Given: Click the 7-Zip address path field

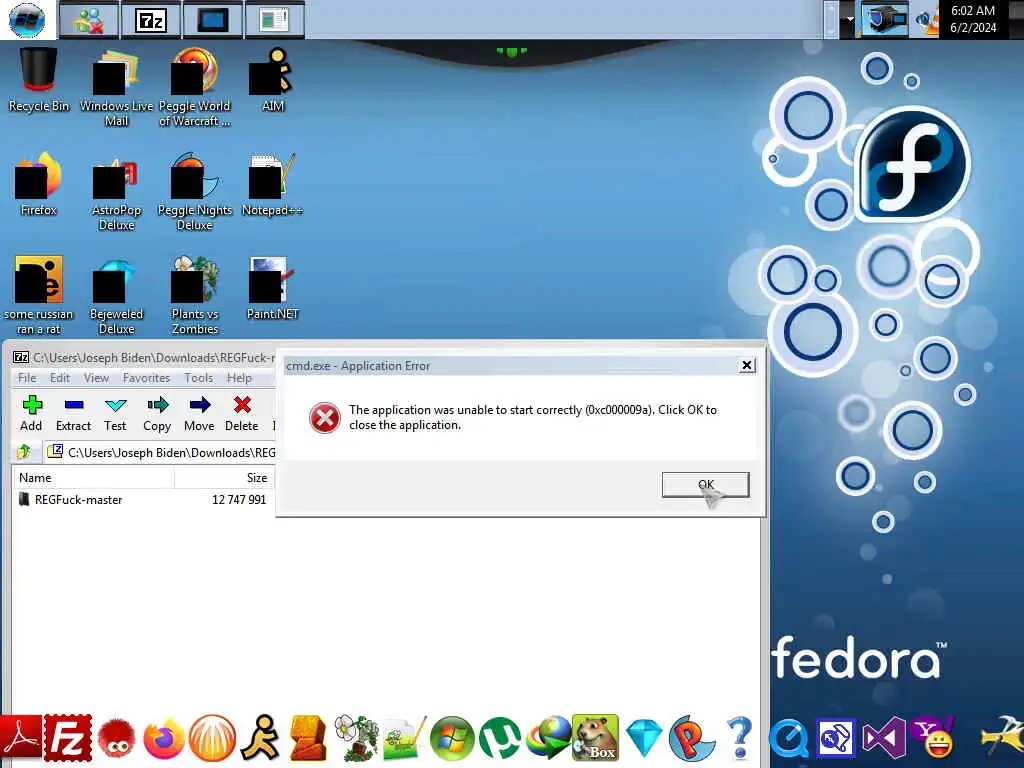Looking at the screenshot, I should tap(161, 452).
